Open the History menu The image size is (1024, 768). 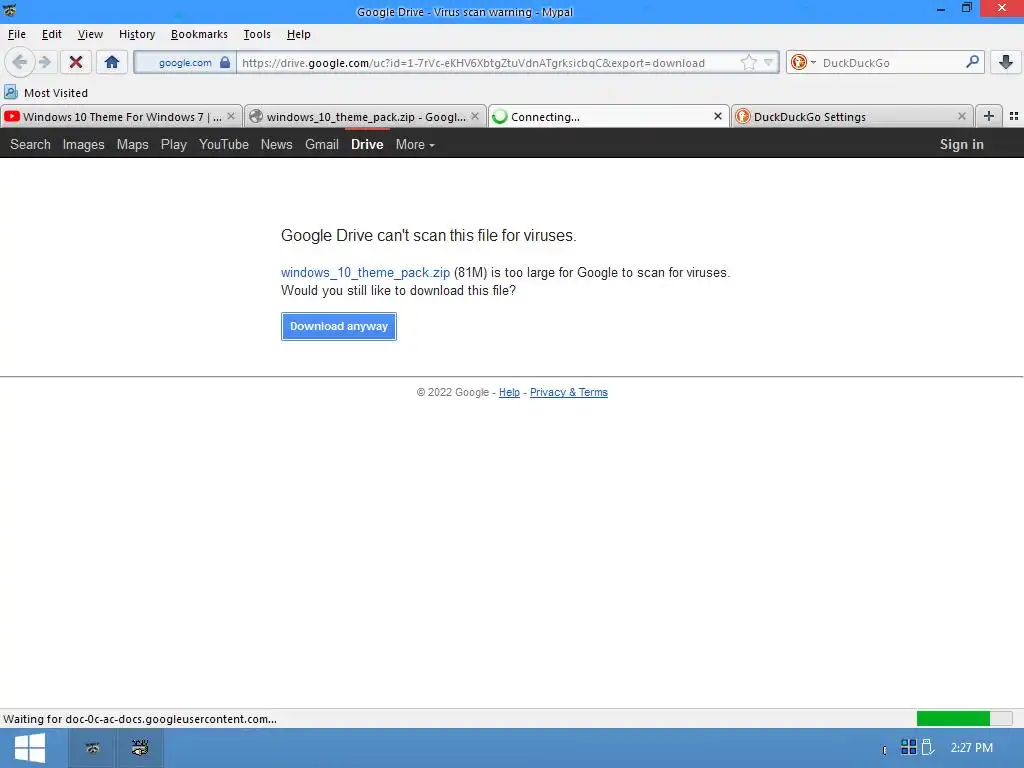coord(136,34)
